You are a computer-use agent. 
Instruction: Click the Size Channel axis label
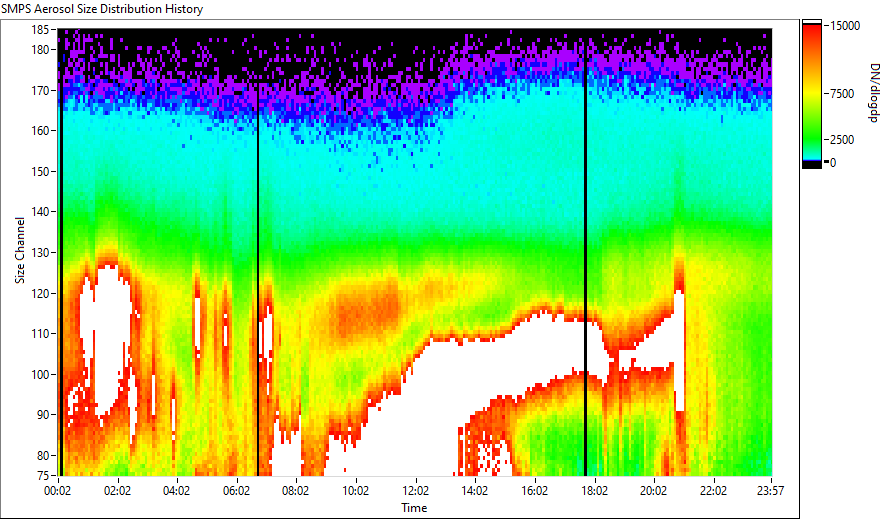click(x=20, y=250)
